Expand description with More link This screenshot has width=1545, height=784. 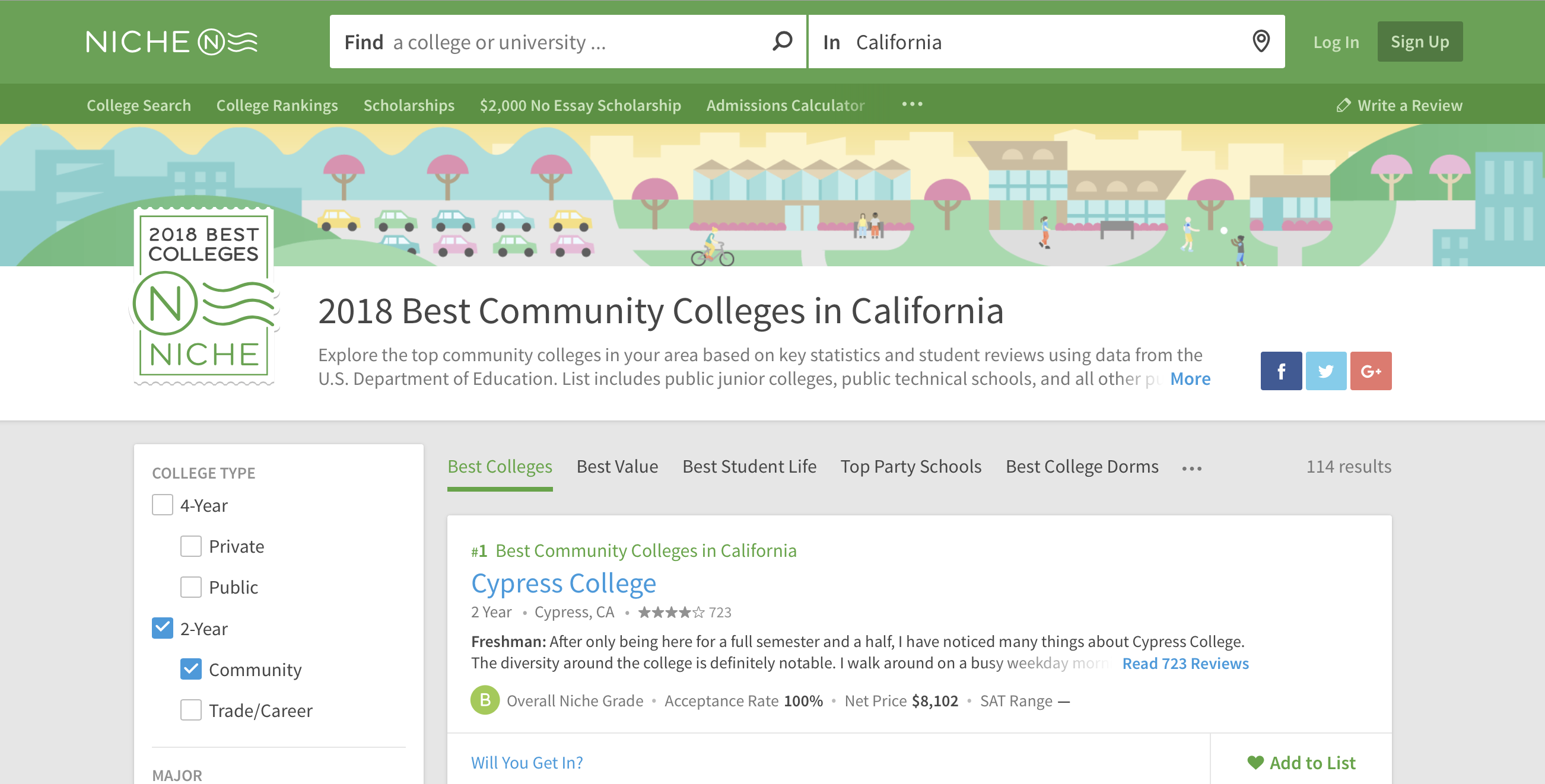[x=1190, y=379]
